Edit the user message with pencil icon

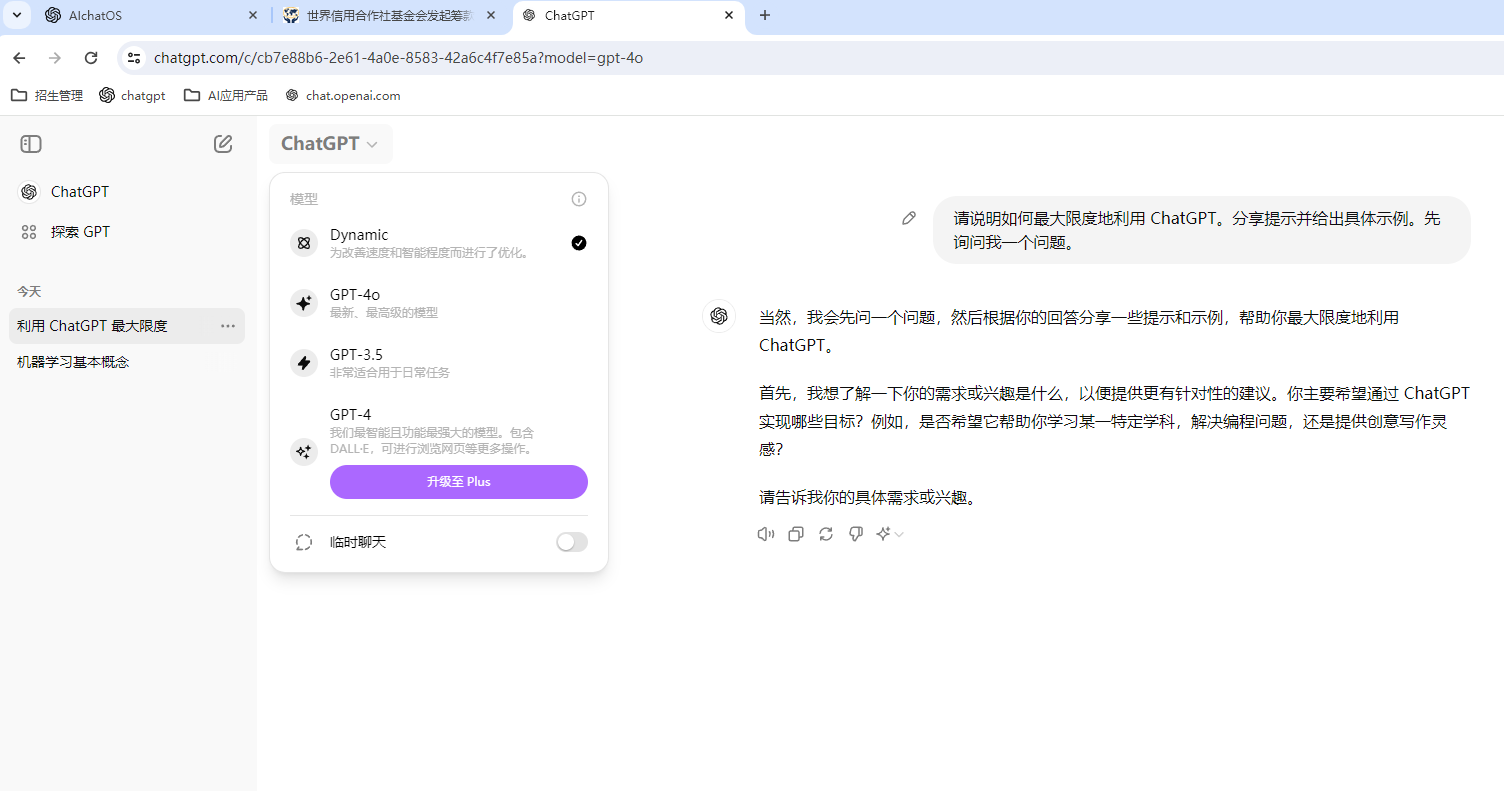(x=909, y=218)
